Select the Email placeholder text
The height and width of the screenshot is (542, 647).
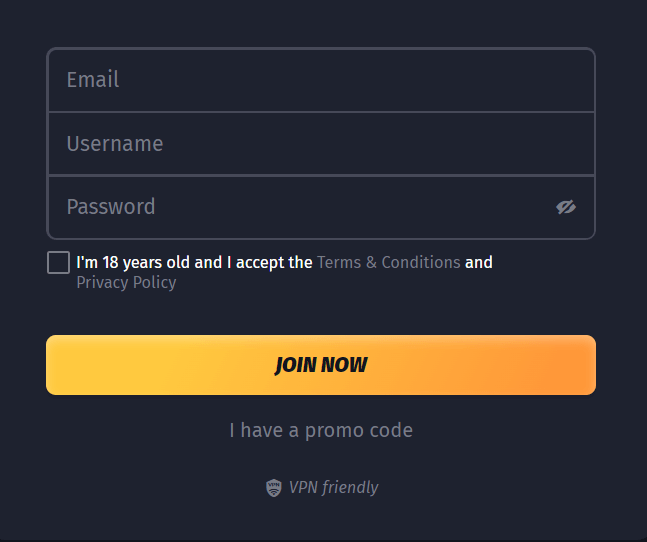[x=93, y=80]
